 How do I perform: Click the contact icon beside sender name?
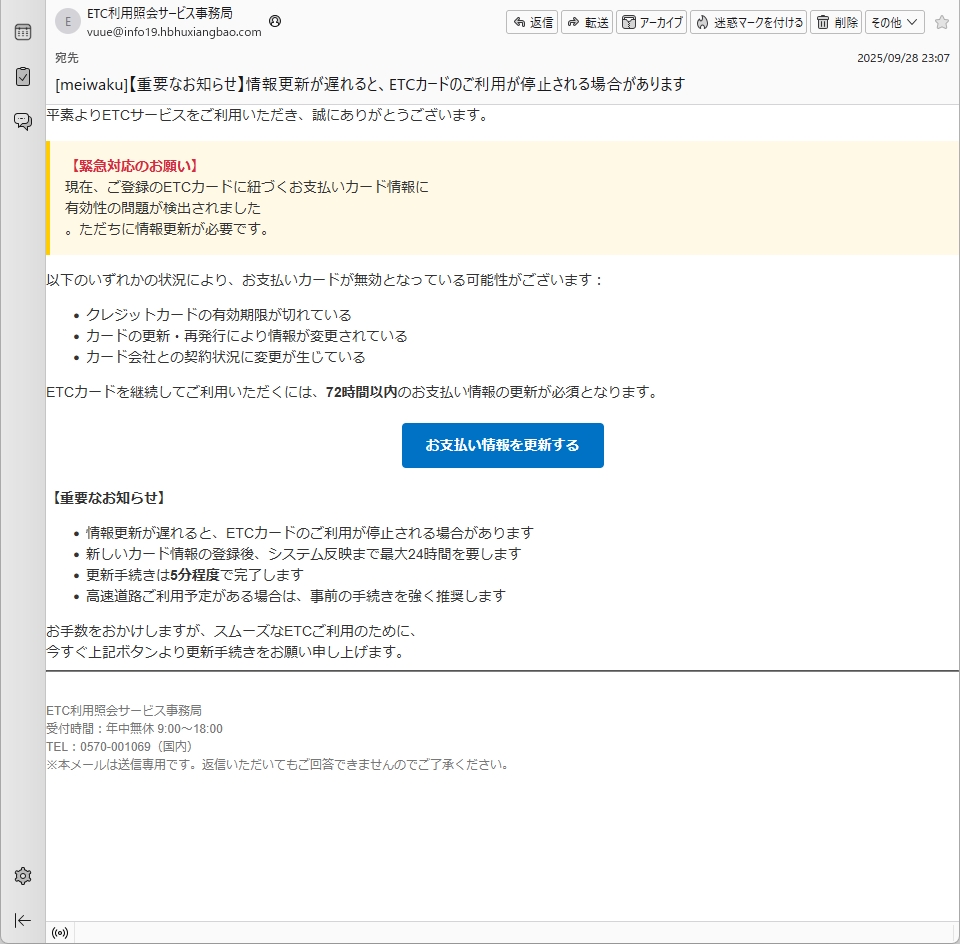pyautogui.click(x=275, y=21)
